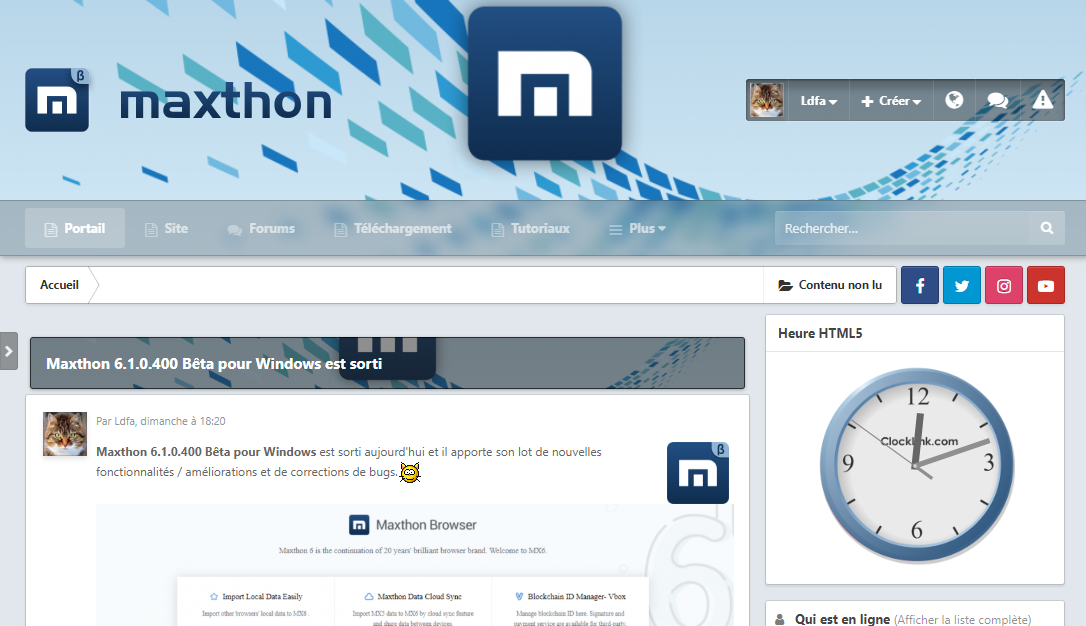
Task: Open the Twitter page
Action: [962, 285]
